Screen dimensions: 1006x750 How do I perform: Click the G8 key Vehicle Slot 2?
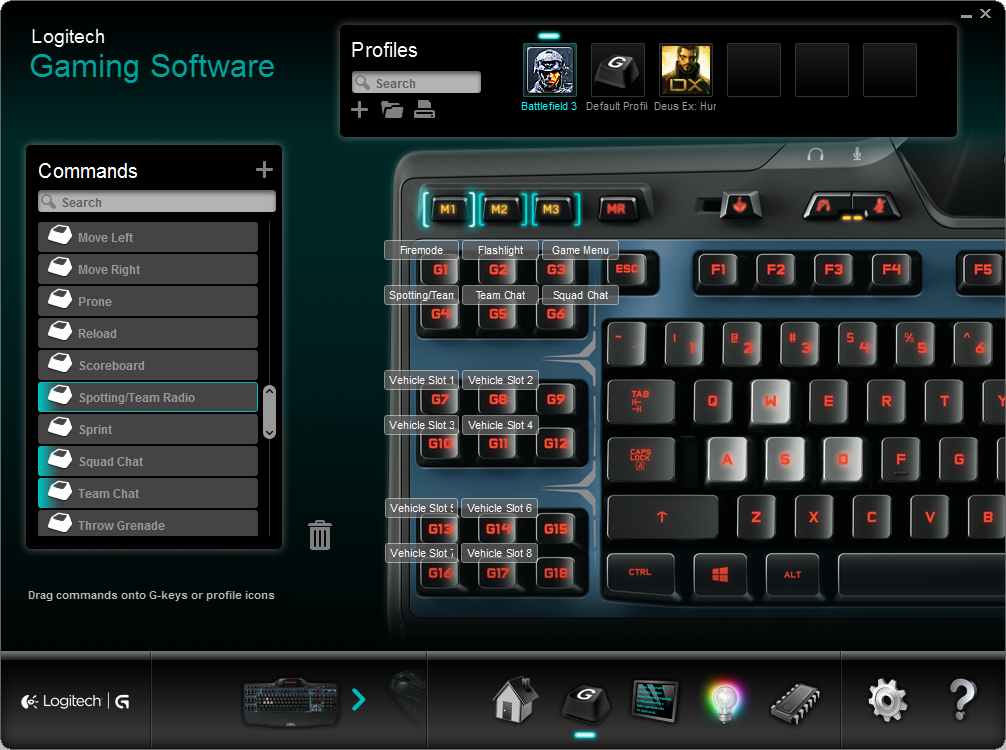pos(498,399)
